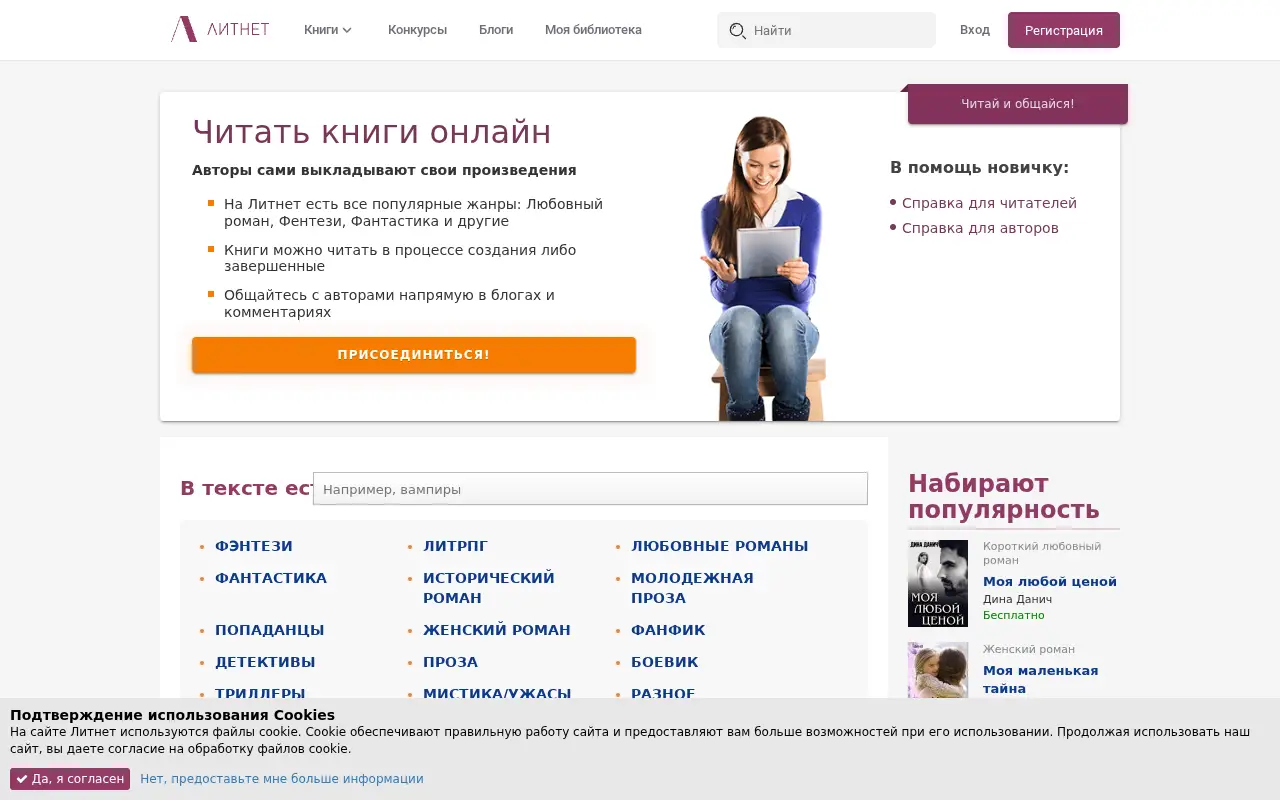The width and height of the screenshot is (1280, 800).
Task: Click the Читай и общайся! banner
Action: [1018, 104]
